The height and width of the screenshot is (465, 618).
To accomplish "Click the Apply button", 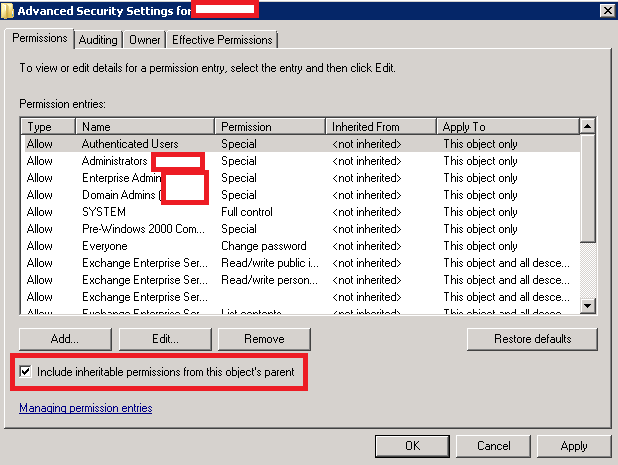I will point(574,445).
